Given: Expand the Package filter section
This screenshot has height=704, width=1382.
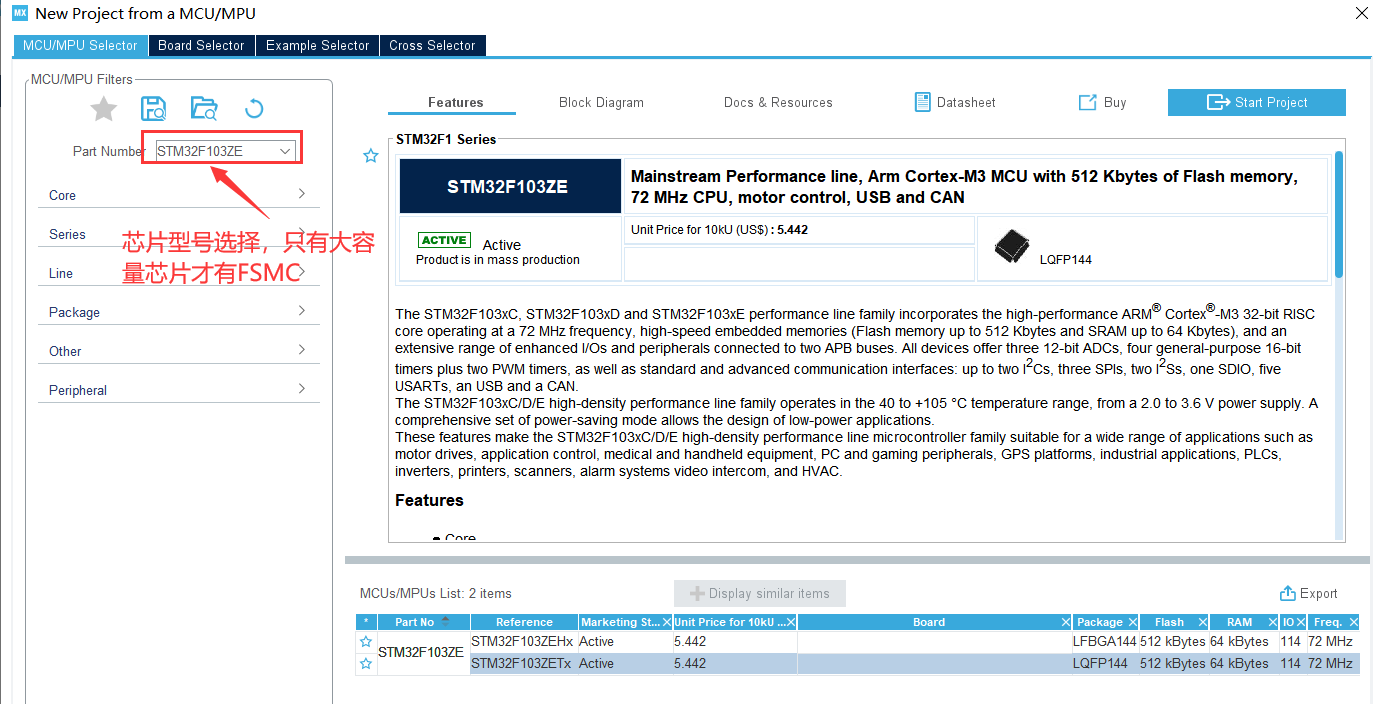Looking at the screenshot, I should pyautogui.click(x=178, y=312).
